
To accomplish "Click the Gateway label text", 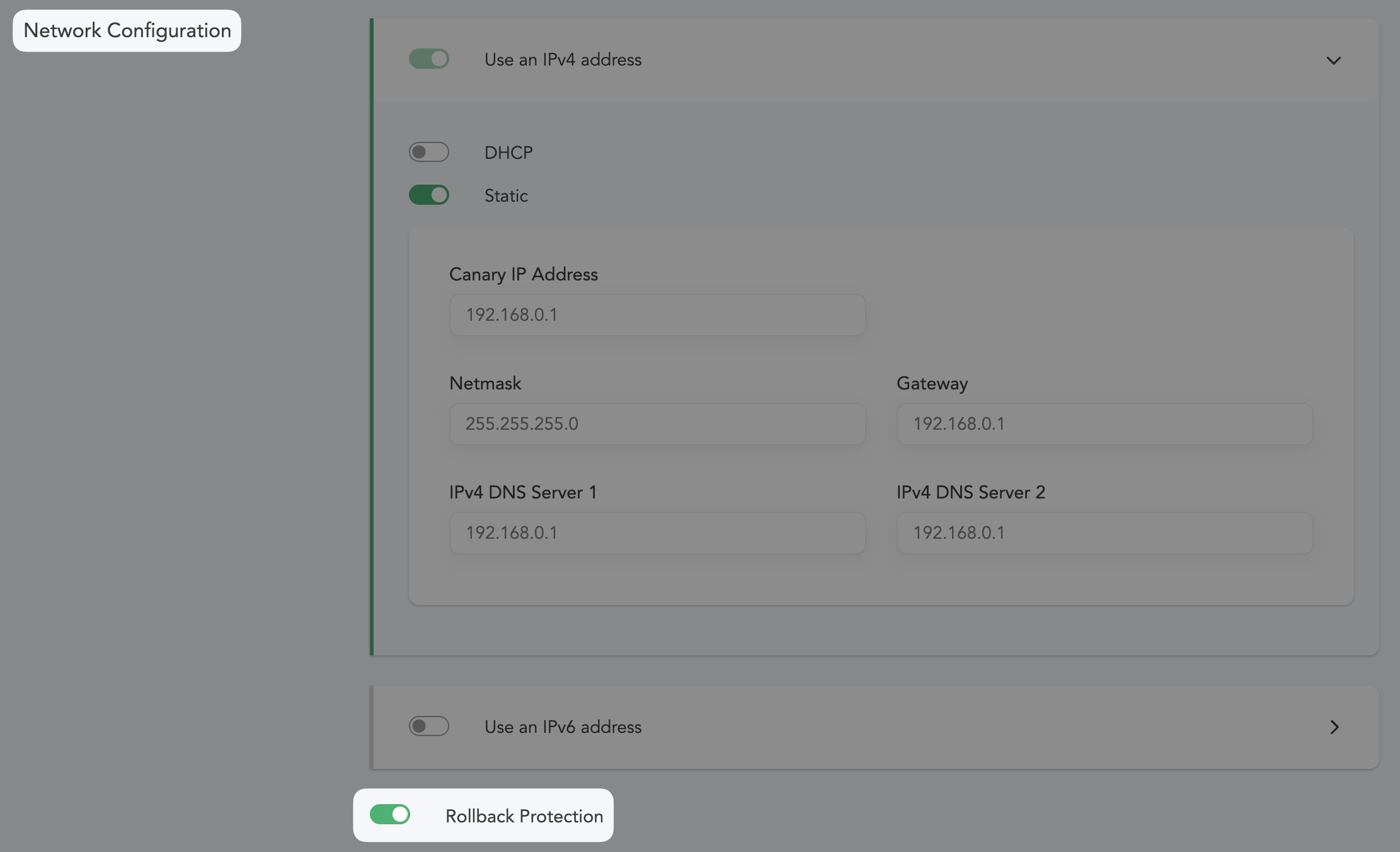I will pyautogui.click(x=931, y=383).
